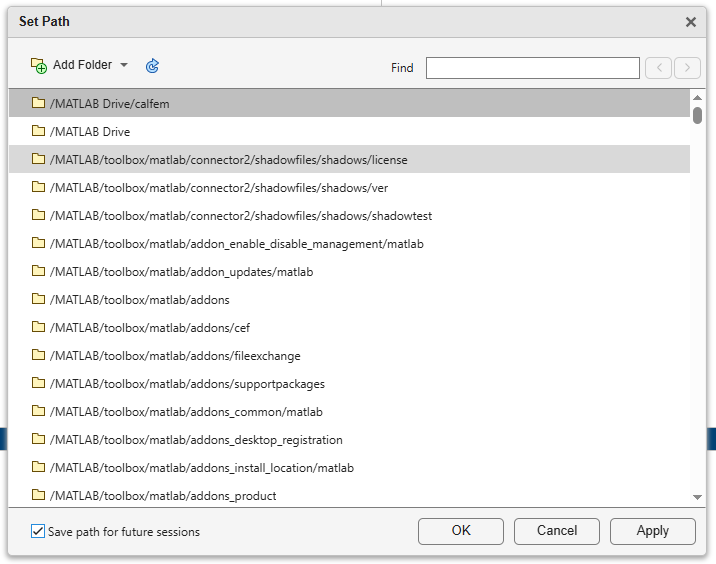
Task: Click folder icon beside shadows/license
Action: click(x=38, y=158)
